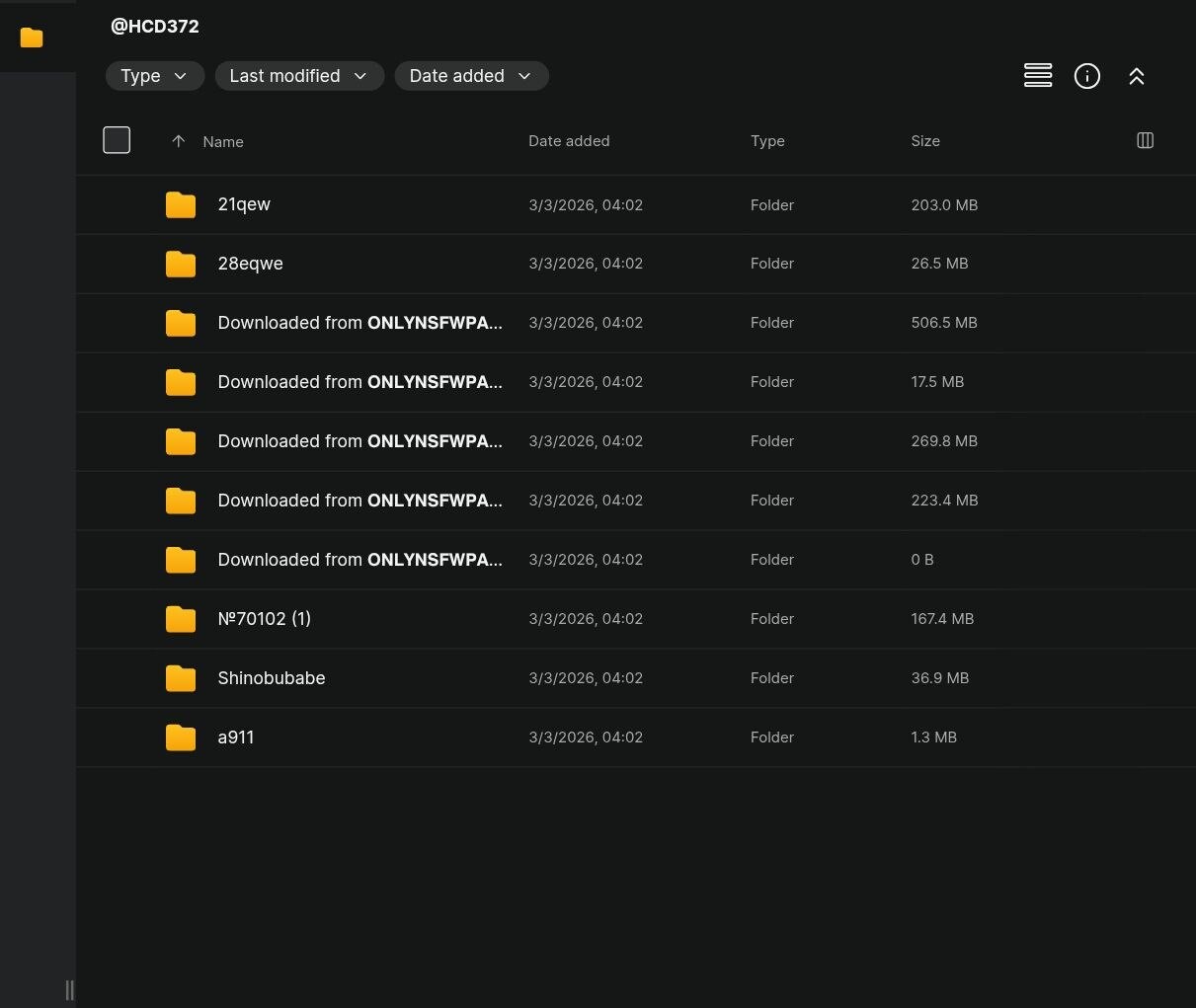Open the Date added filter dropdown
Viewport: 1196px width, 1008px height.
[x=471, y=76]
